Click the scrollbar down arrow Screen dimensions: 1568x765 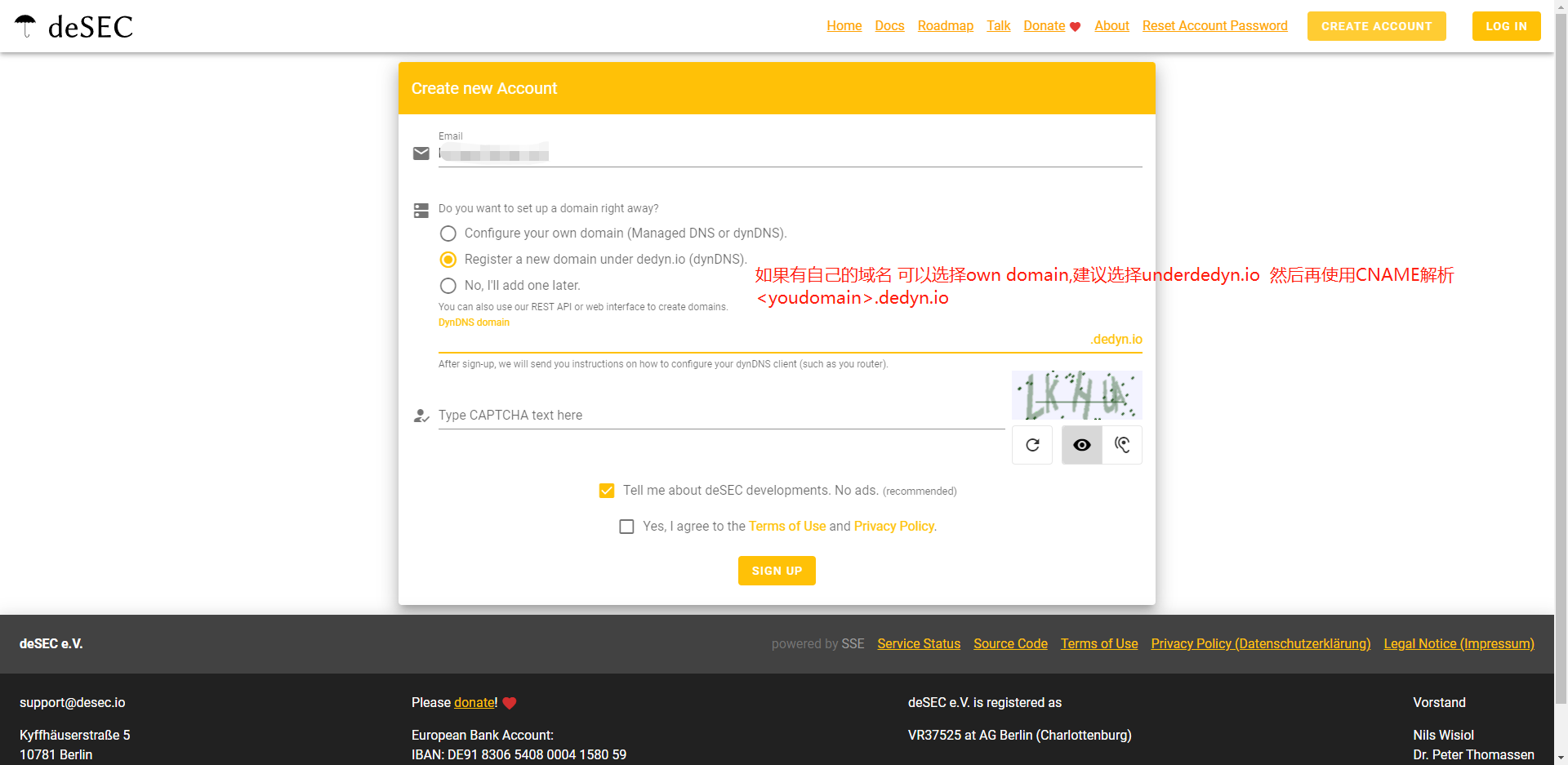pyautogui.click(x=1561, y=758)
